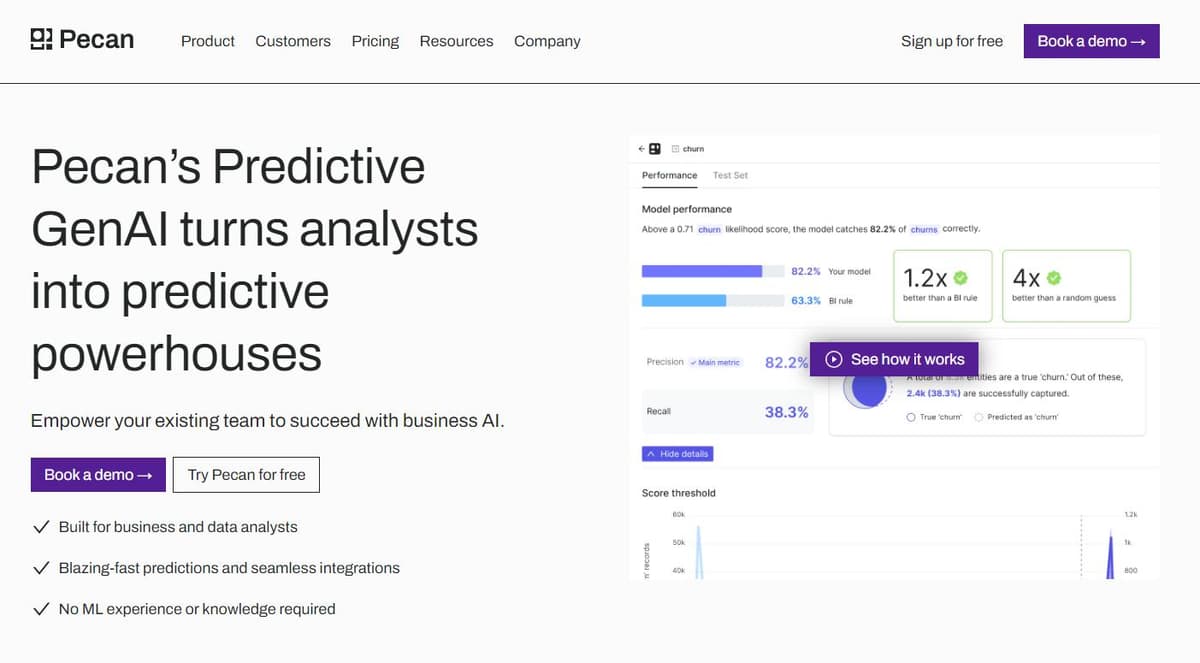This screenshot has height=663, width=1200.
Task: Click green checkmark next to 1.2x
Action: [961, 278]
